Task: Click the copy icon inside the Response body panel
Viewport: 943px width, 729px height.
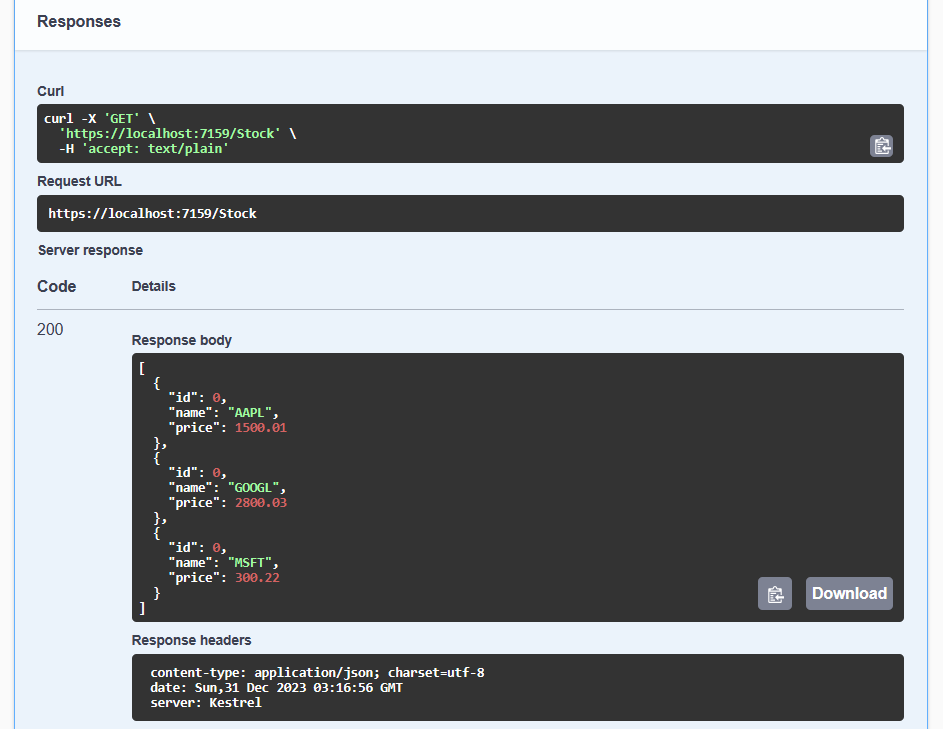Action: [x=775, y=593]
